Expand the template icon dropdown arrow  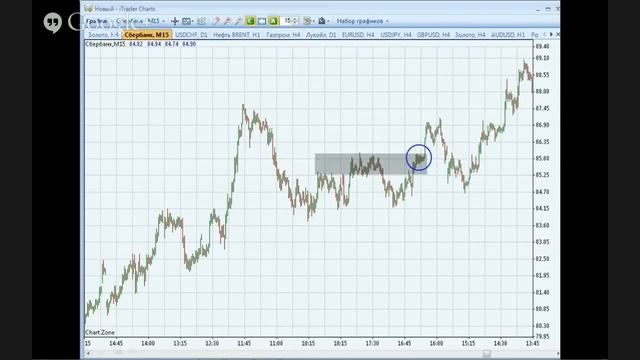click(313, 21)
